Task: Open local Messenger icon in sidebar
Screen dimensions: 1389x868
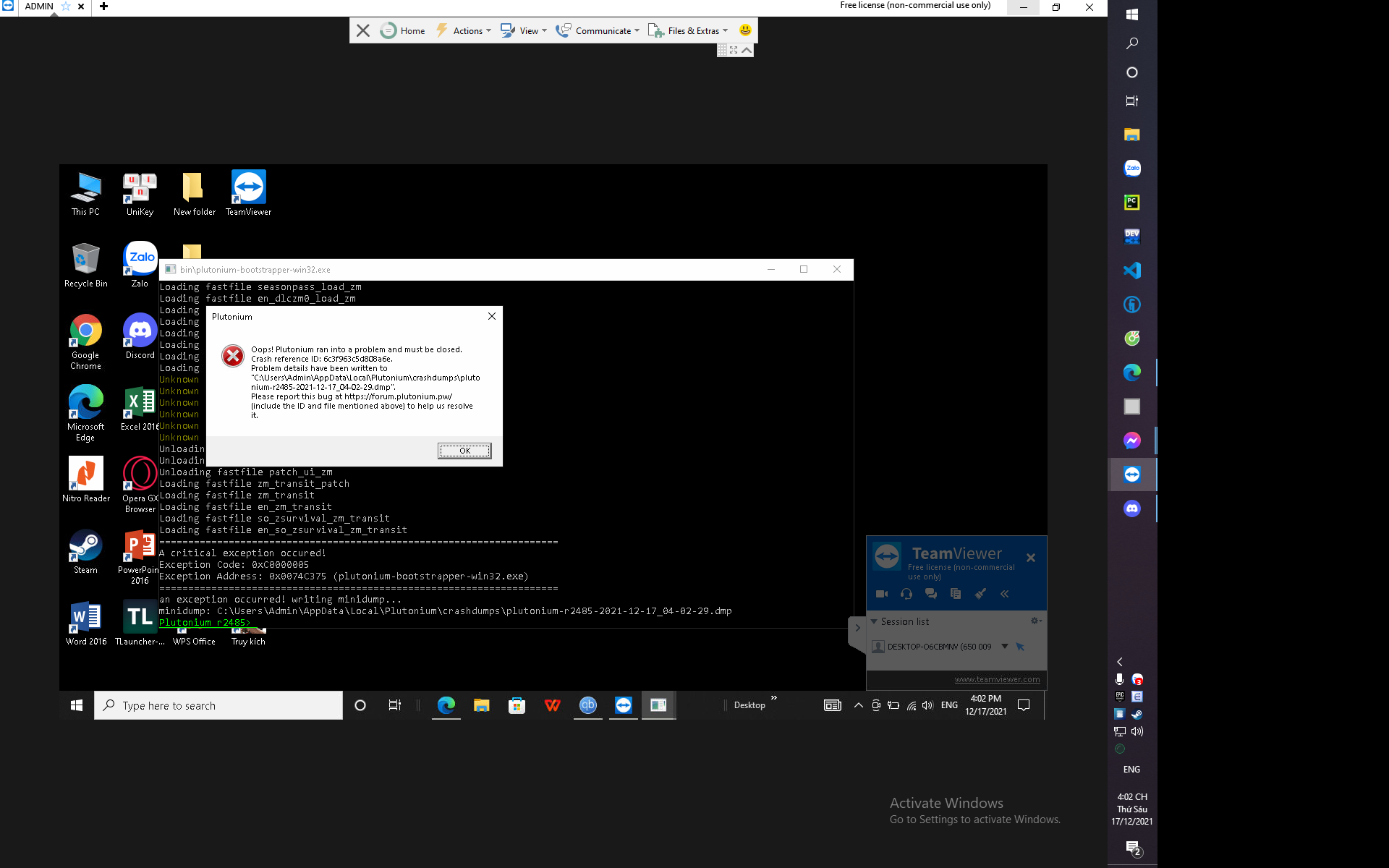Action: click(1131, 441)
